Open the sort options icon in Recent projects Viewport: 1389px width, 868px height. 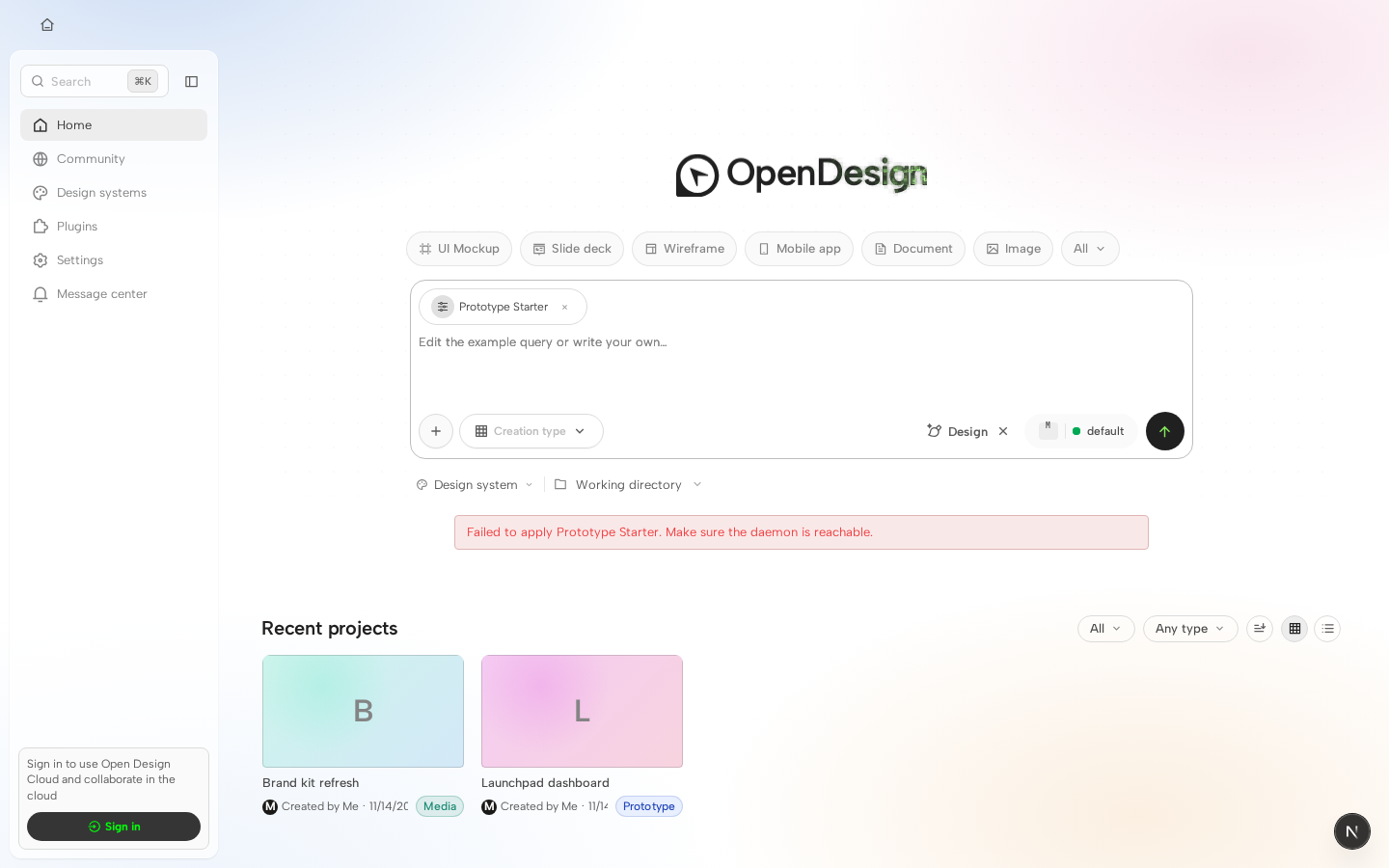(1259, 629)
